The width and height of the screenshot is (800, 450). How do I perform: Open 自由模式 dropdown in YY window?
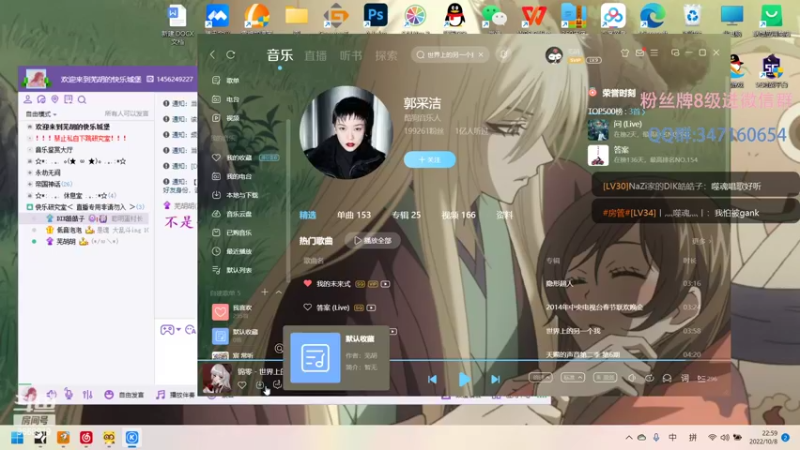click(x=41, y=114)
